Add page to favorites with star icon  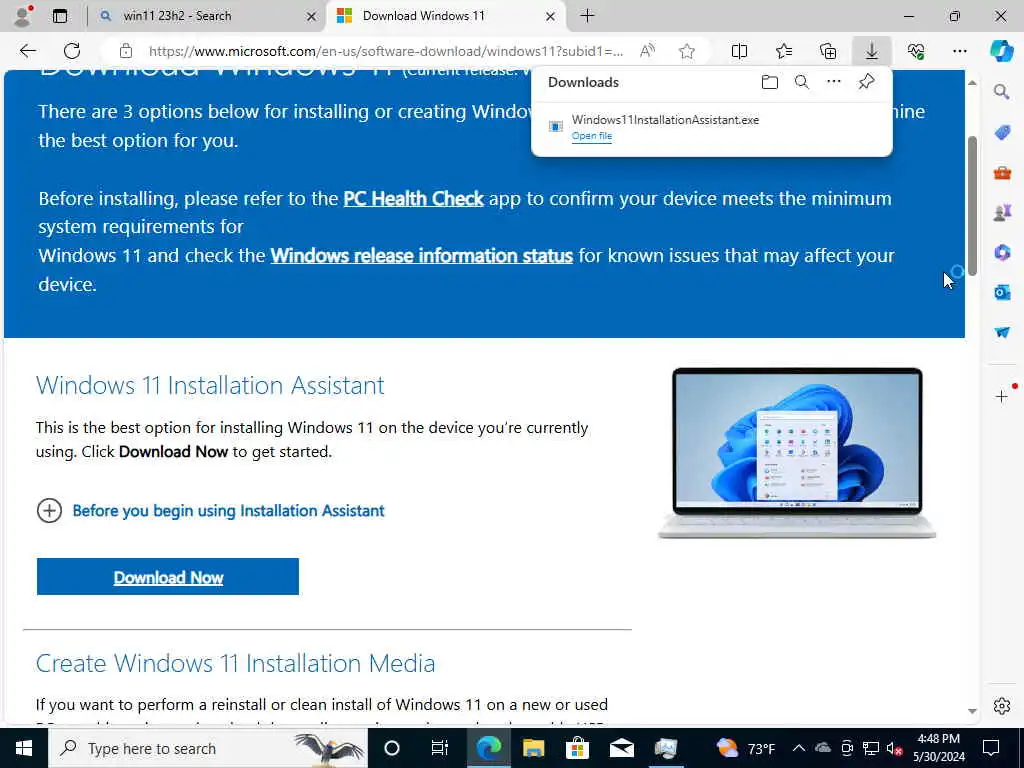[686, 51]
